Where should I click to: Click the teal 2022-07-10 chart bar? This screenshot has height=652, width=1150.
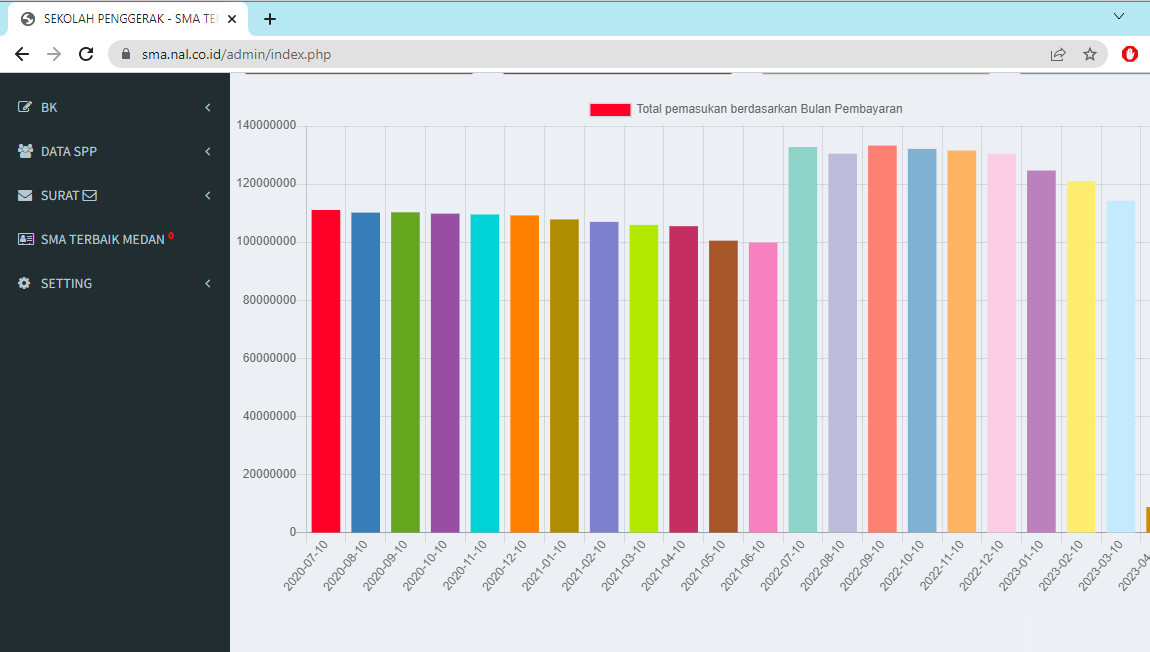click(803, 340)
